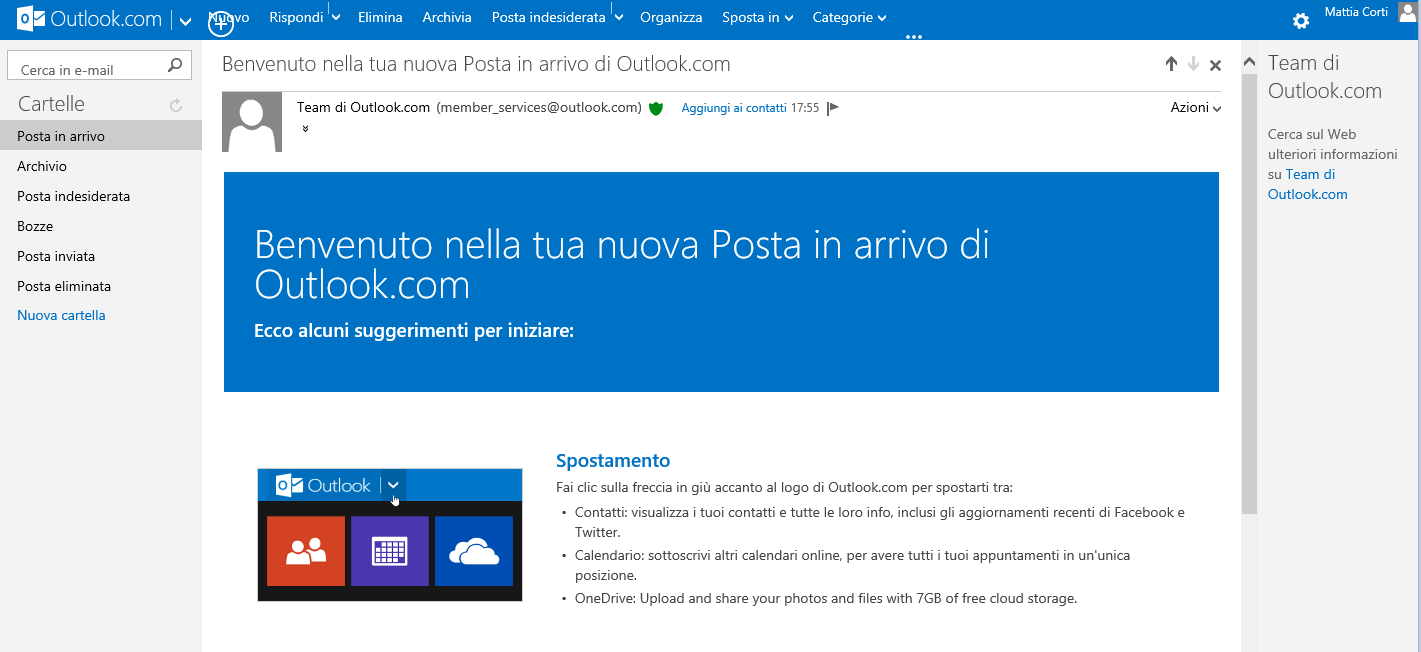Click the member_services@outlook.com address

coord(539,107)
